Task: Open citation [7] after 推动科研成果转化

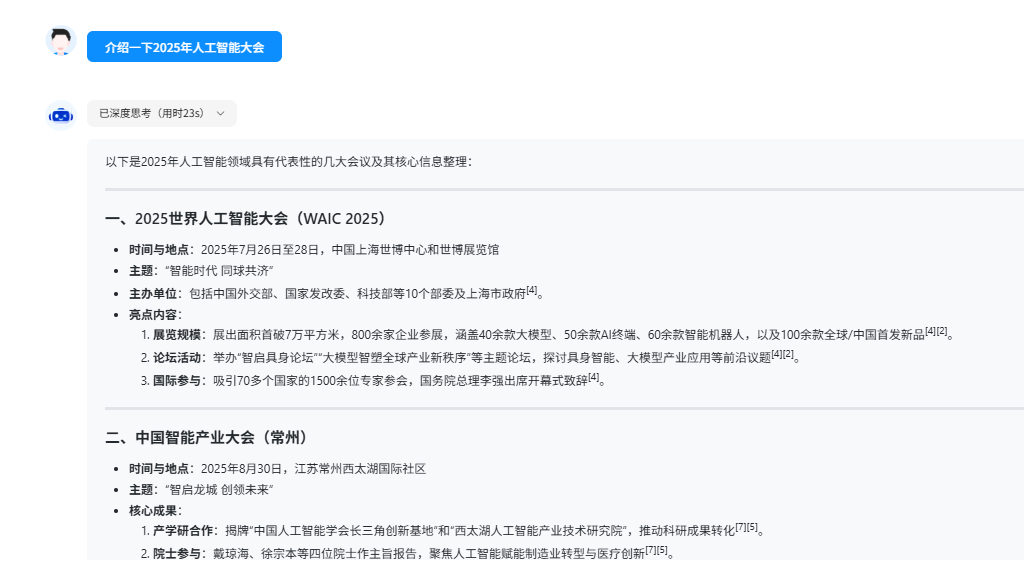Action: tap(740, 526)
